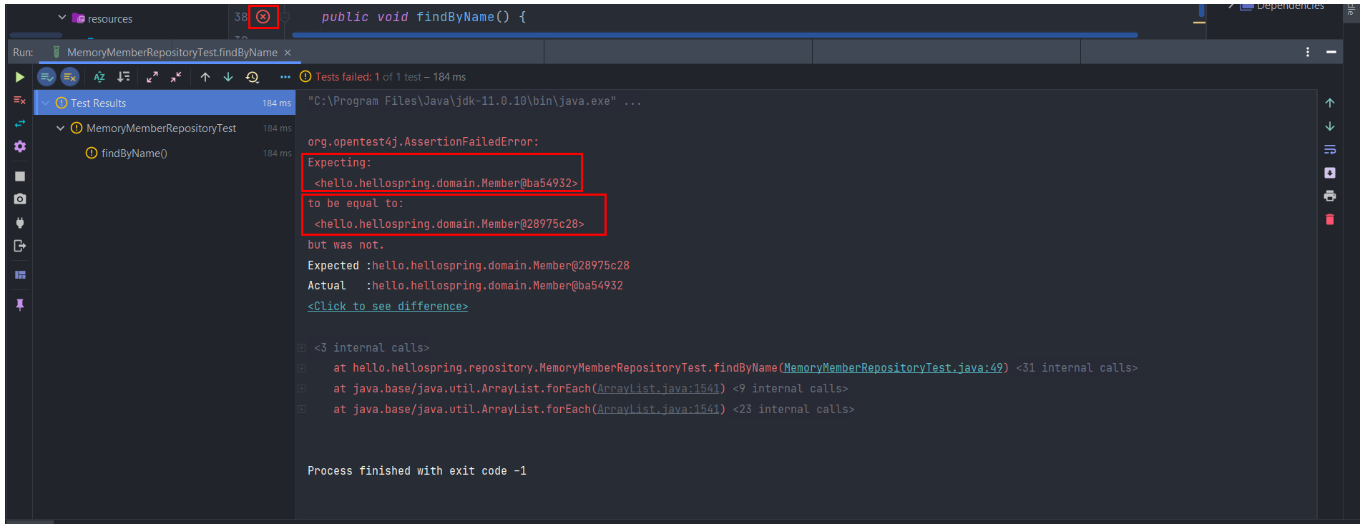Clear console with the red trash icon
This screenshot has width=1362, height=532.
1329,220
